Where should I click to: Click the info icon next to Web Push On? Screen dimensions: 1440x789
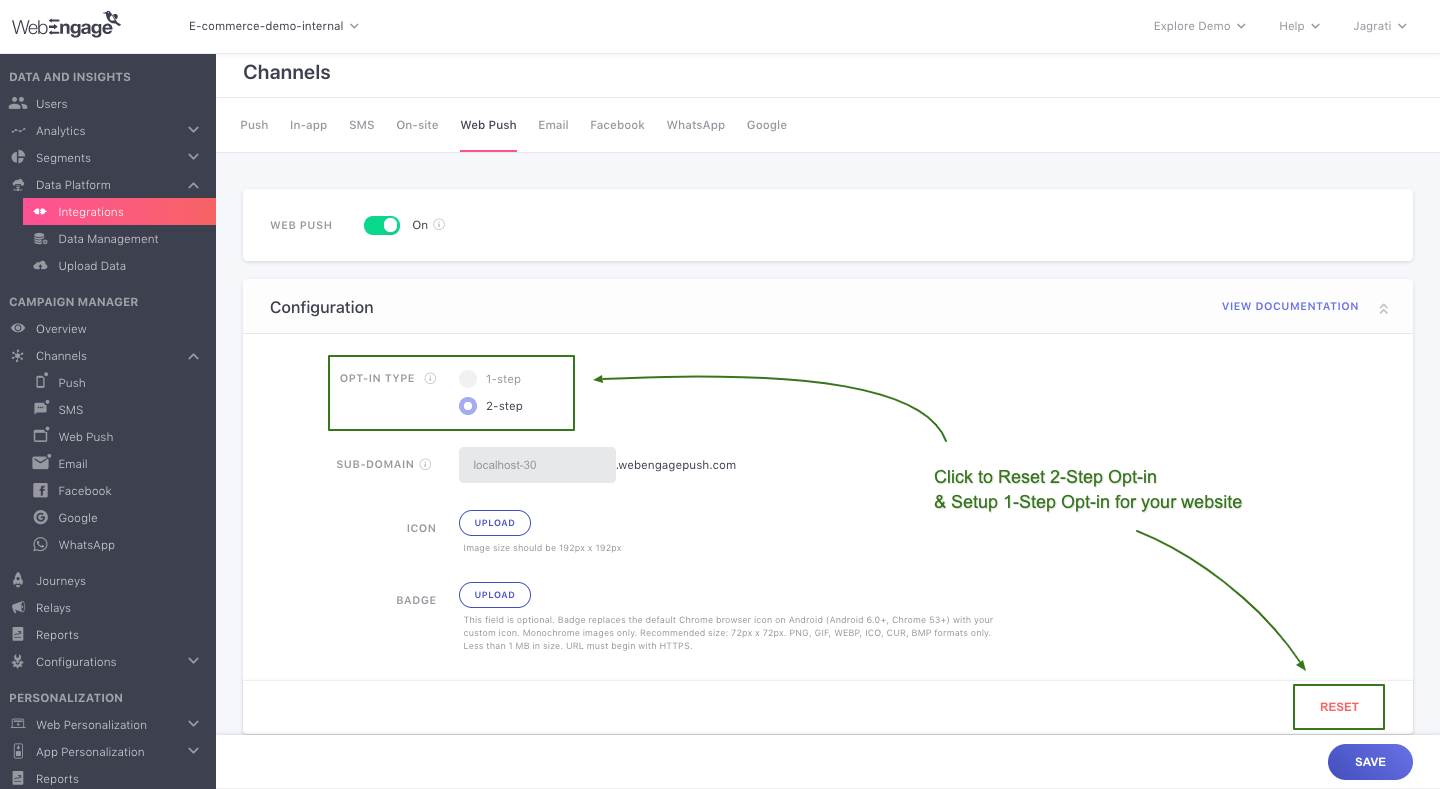[x=439, y=225]
